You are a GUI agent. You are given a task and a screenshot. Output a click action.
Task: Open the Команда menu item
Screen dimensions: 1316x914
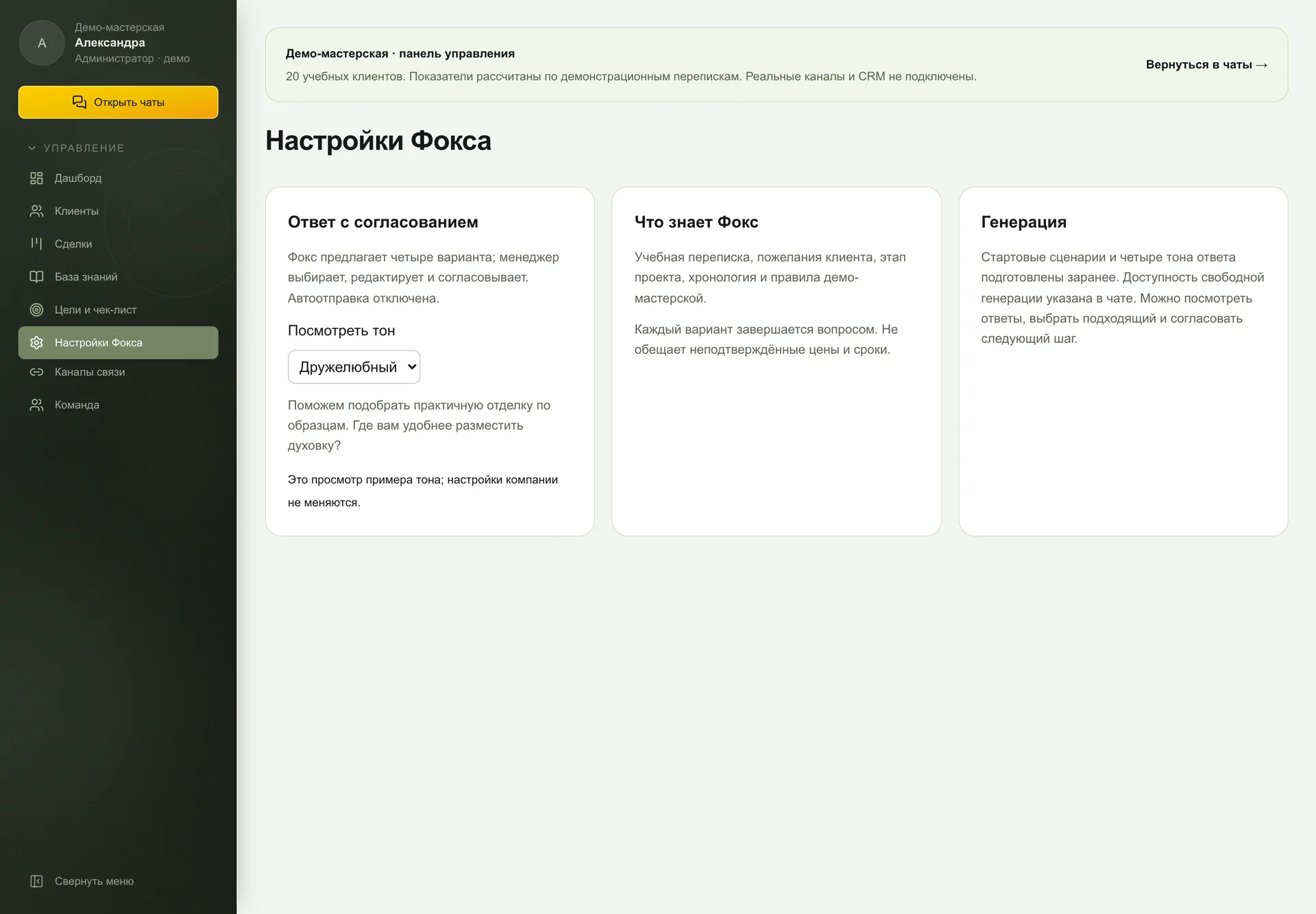(118, 405)
